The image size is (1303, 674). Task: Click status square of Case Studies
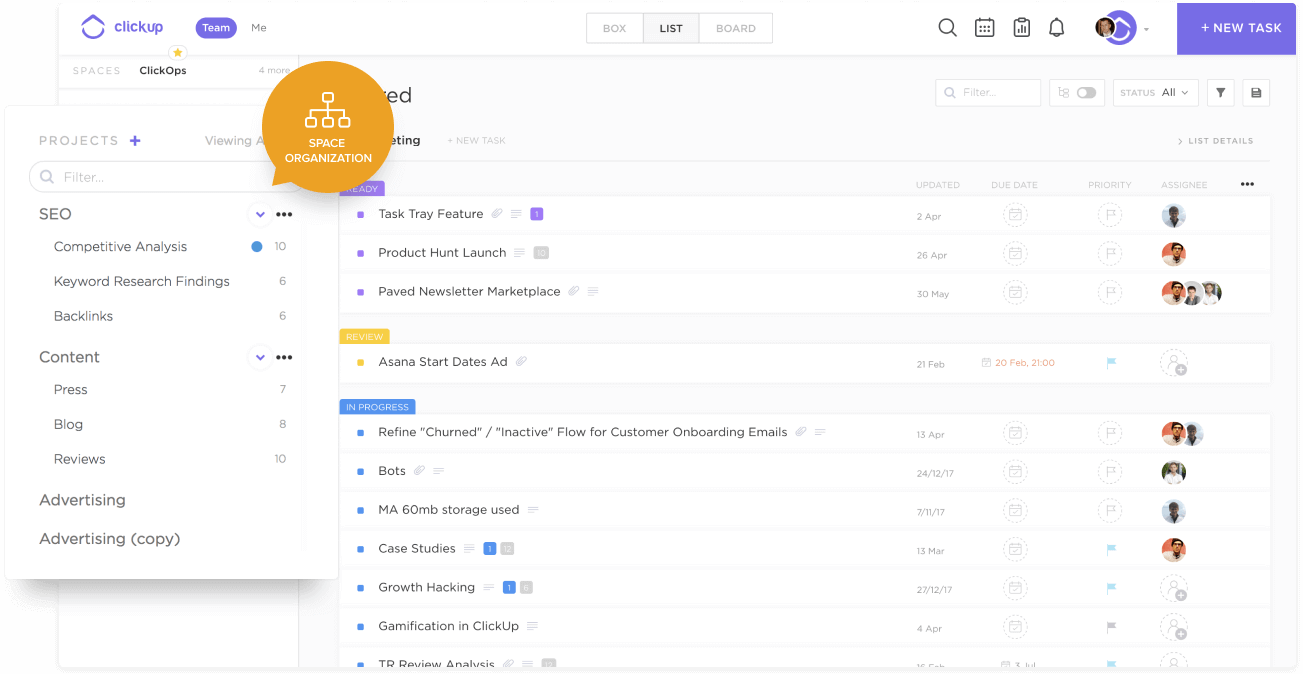pos(360,549)
